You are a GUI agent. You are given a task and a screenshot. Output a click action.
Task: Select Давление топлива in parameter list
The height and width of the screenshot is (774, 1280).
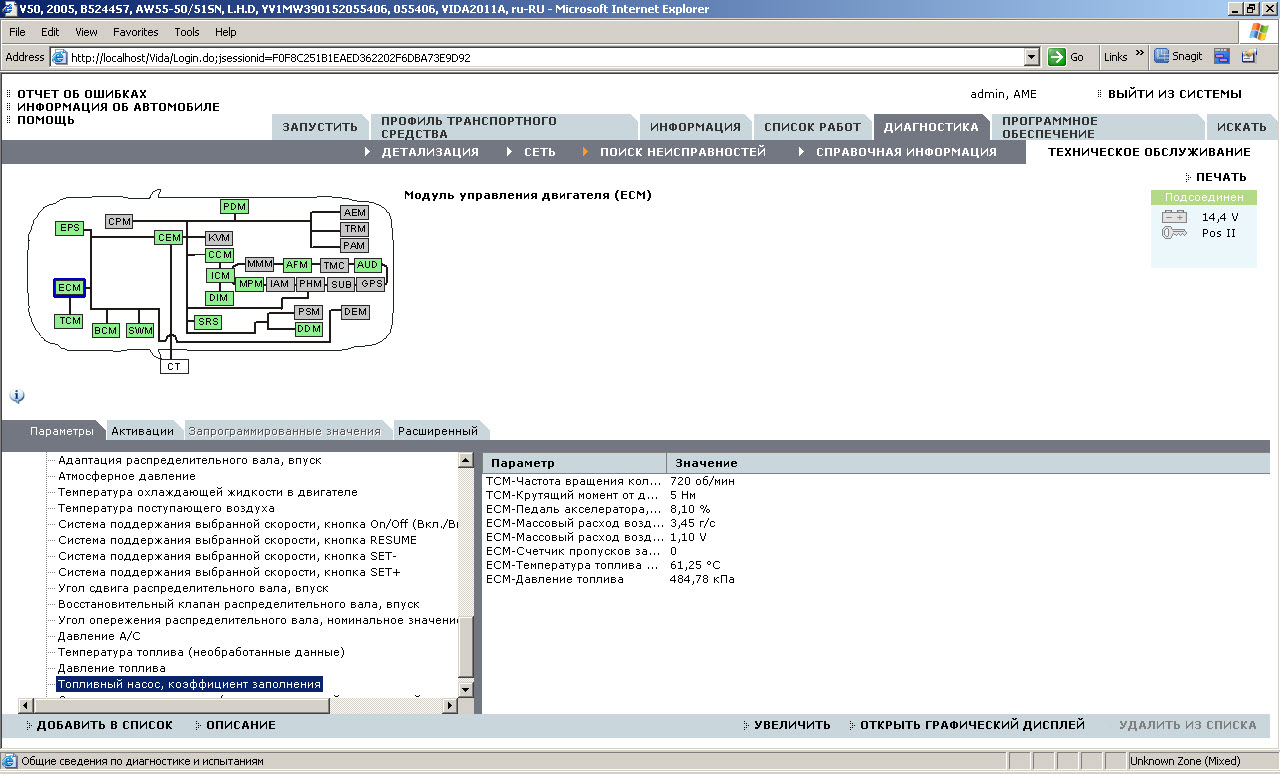[x=111, y=668]
